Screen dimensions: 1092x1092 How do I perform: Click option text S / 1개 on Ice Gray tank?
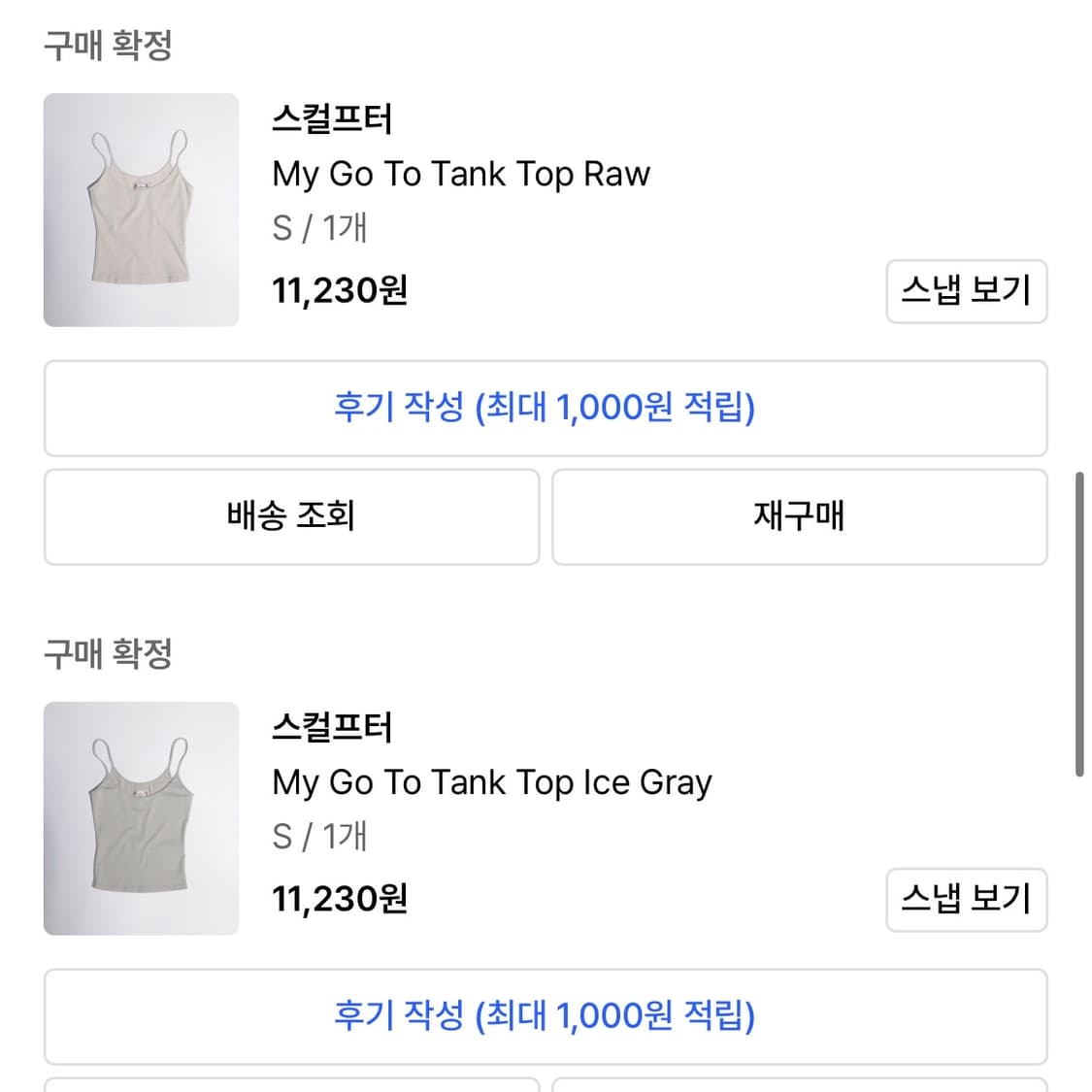point(319,836)
